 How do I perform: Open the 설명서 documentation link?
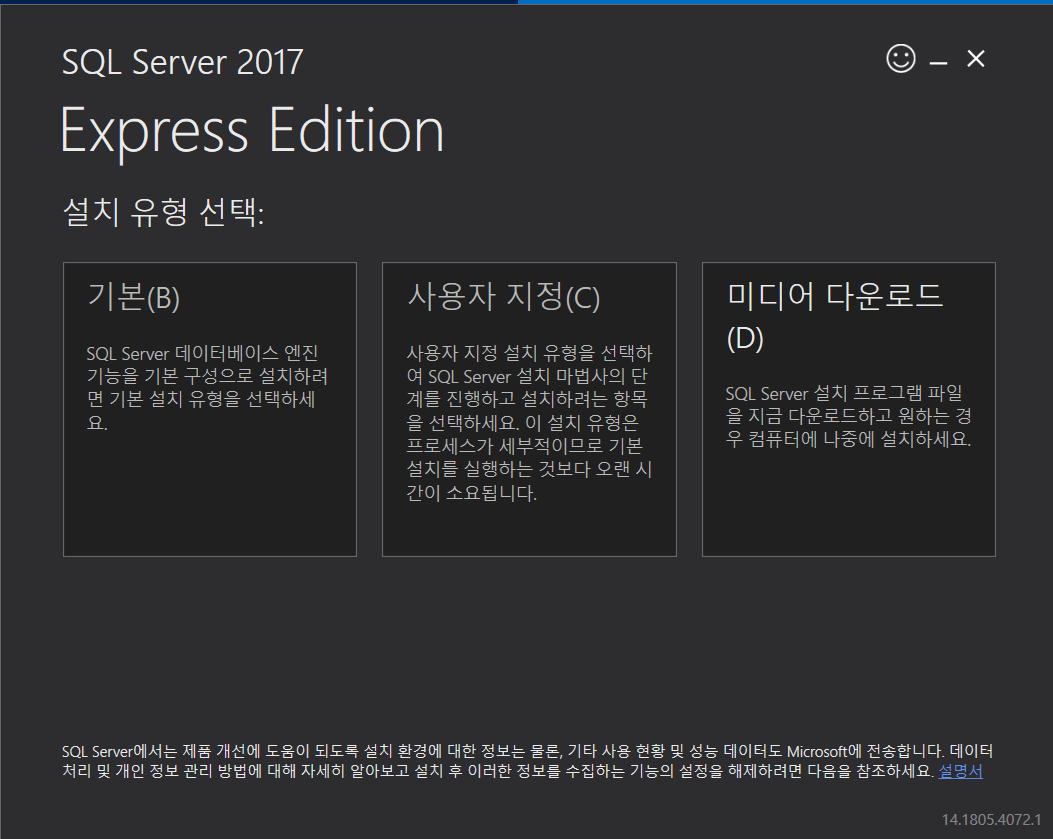[960, 771]
